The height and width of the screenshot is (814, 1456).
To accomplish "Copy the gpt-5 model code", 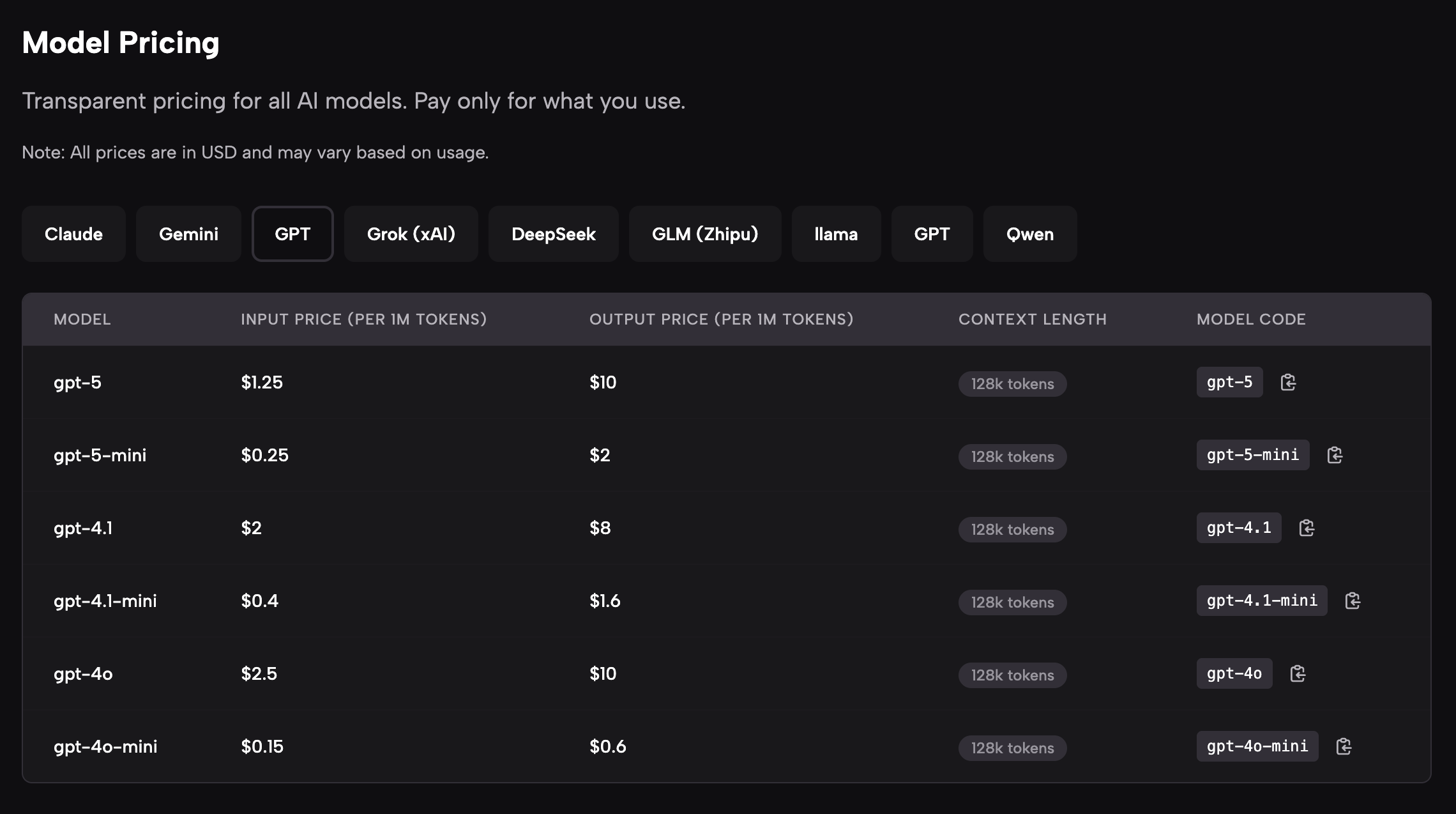I will [1289, 382].
